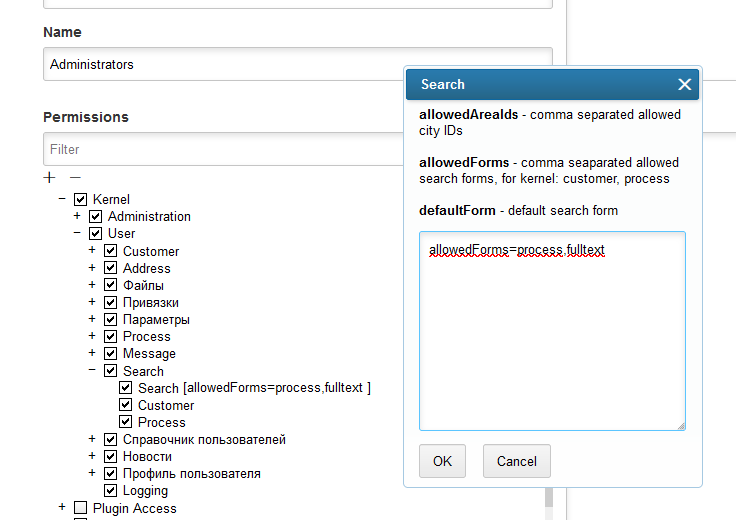Collapse all permissions with minus icon

[x=75, y=177]
